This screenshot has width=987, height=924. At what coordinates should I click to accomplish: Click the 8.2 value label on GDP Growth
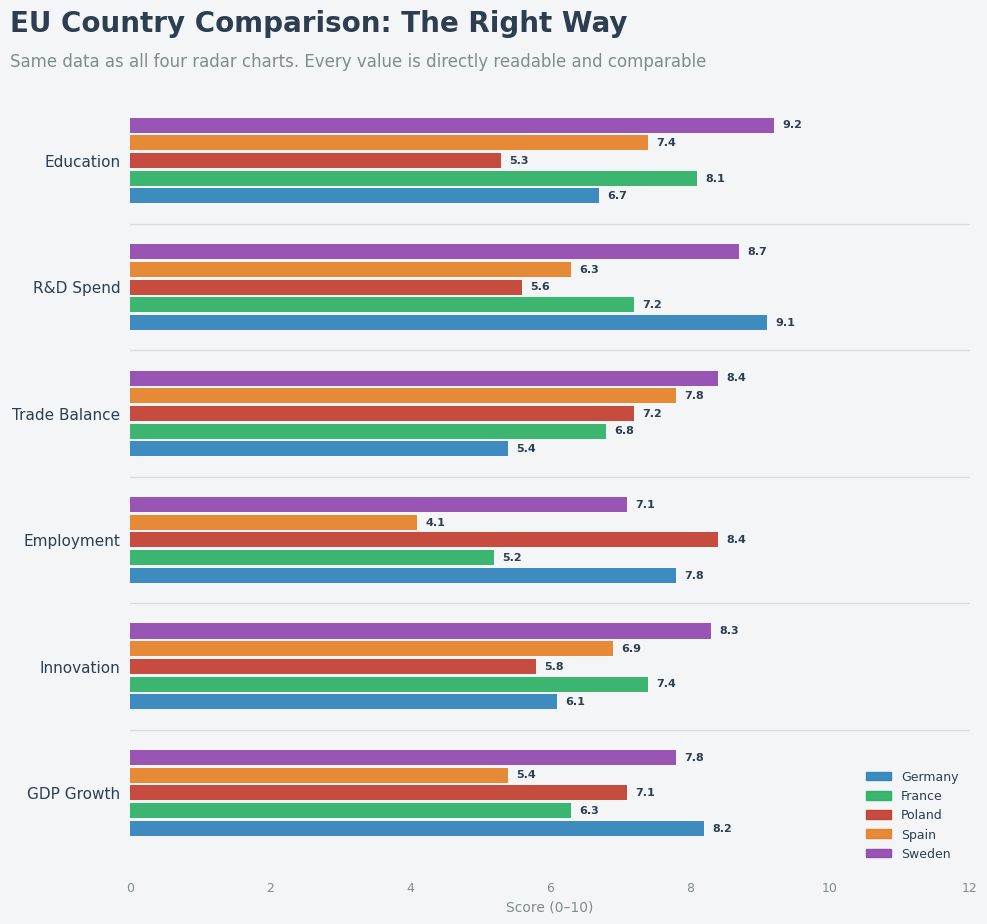(x=722, y=829)
